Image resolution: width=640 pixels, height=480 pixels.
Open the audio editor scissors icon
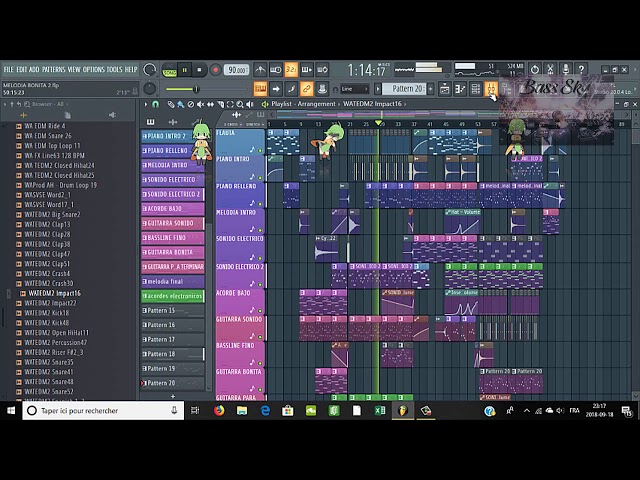[x=550, y=70]
